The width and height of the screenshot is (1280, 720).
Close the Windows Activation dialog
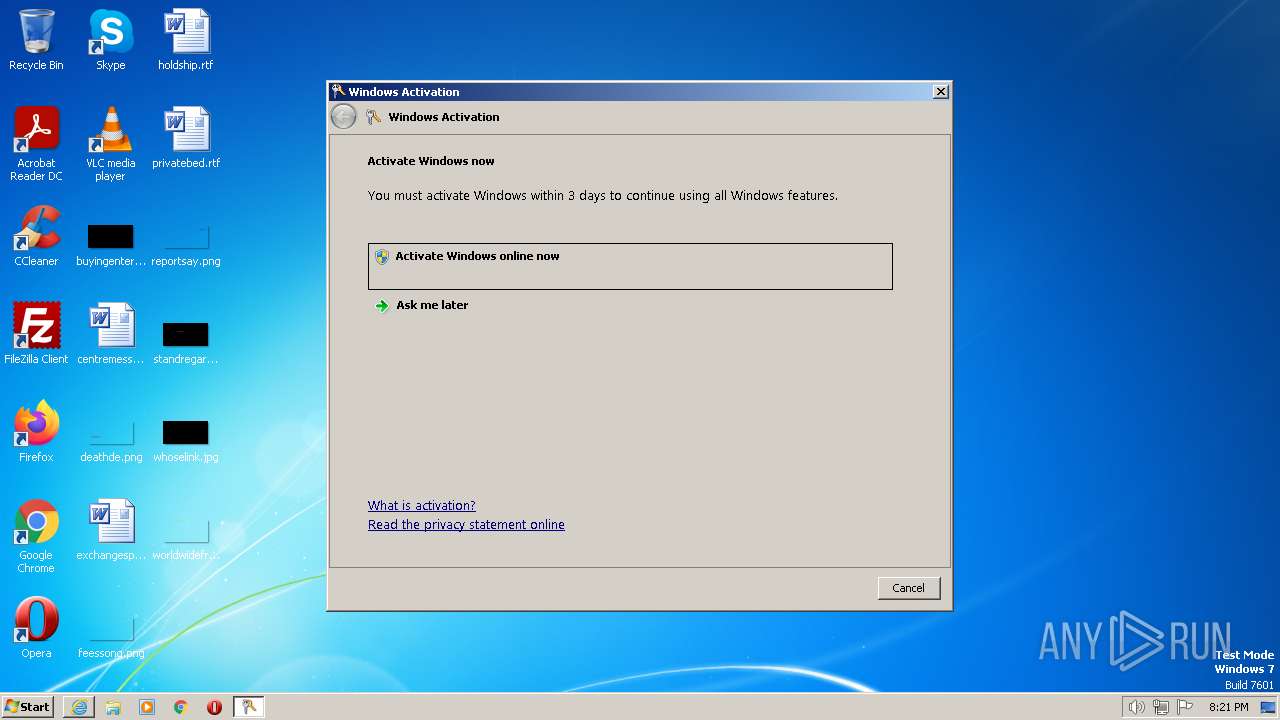(941, 91)
